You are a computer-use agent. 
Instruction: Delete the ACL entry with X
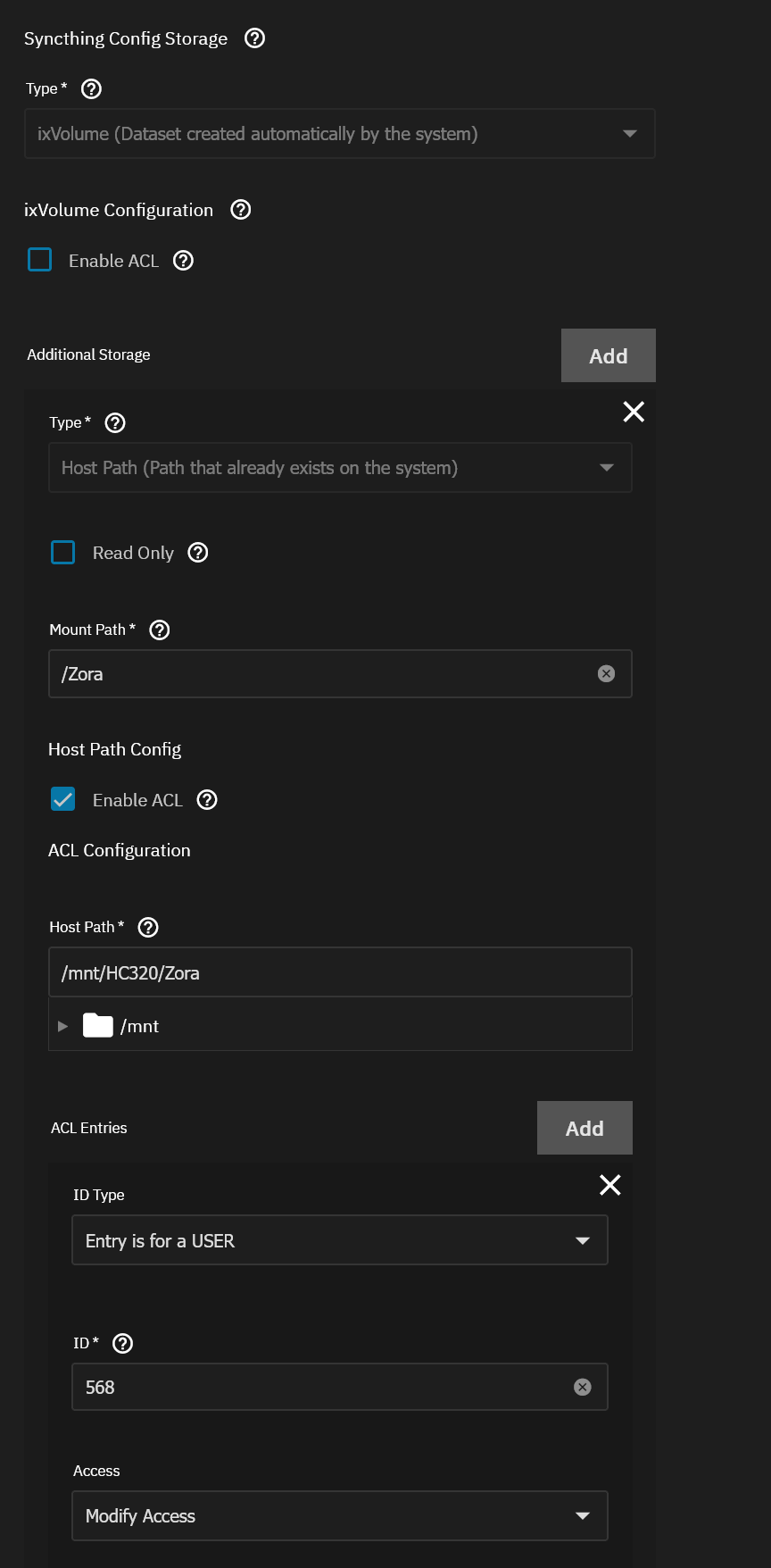pos(610,1185)
